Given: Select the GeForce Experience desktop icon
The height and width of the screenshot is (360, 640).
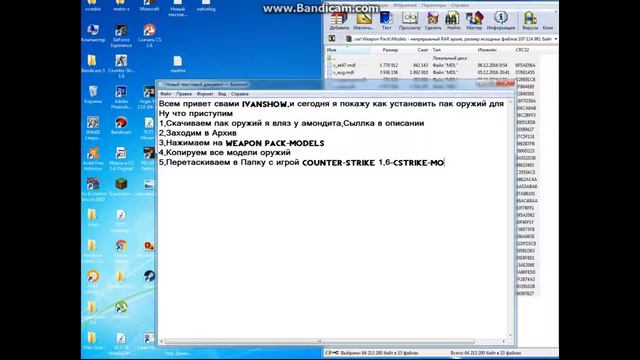Looking at the screenshot, I should click(x=121, y=36).
